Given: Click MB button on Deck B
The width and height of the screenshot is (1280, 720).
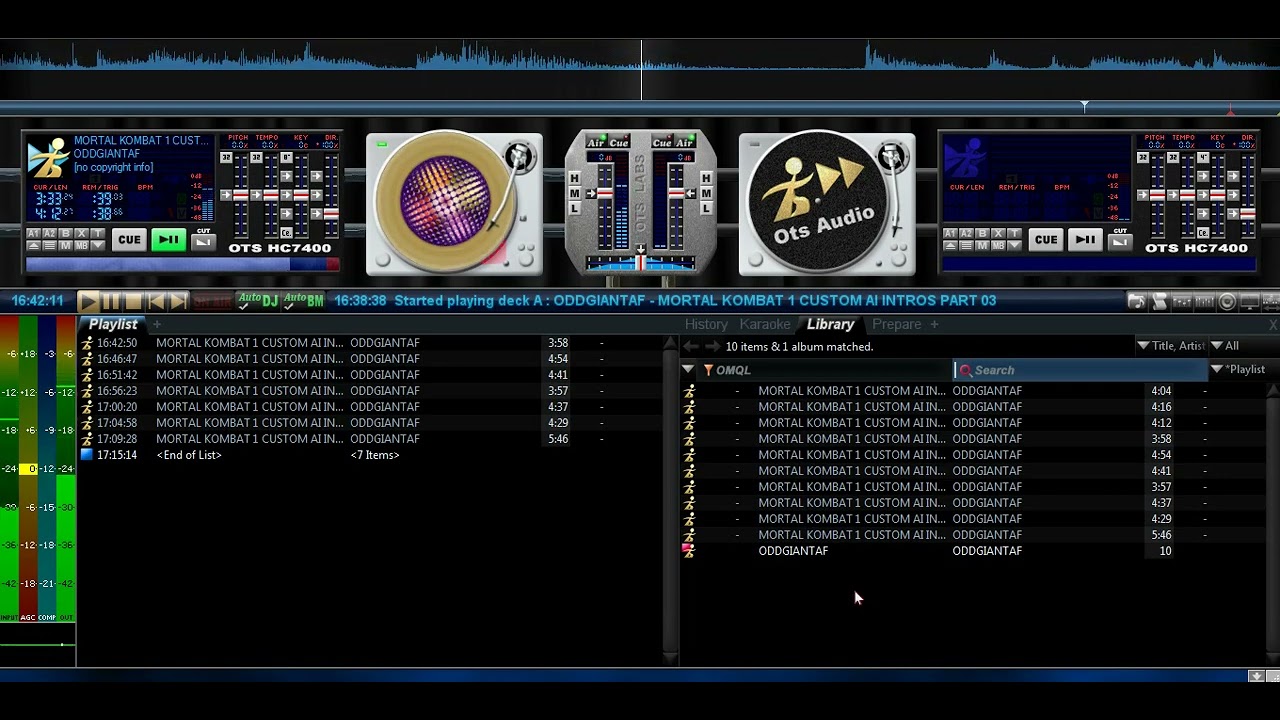Looking at the screenshot, I should point(998,246).
